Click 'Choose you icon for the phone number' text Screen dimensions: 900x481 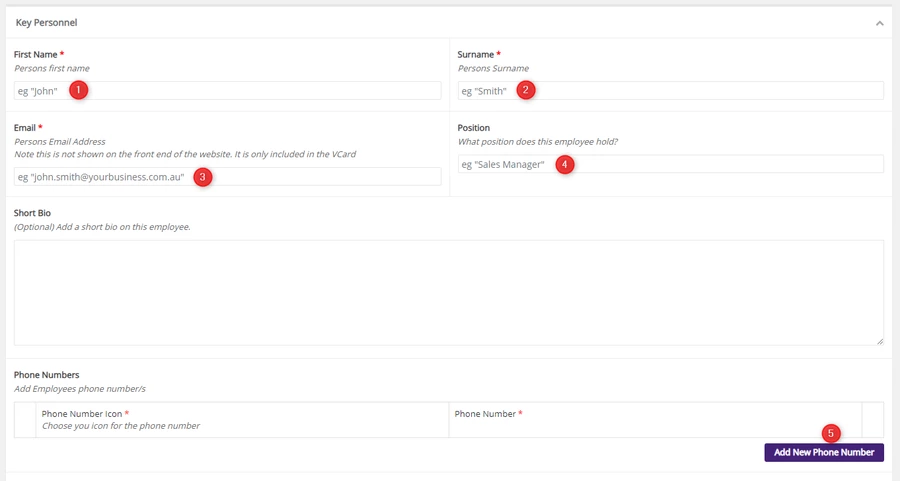coord(121,426)
